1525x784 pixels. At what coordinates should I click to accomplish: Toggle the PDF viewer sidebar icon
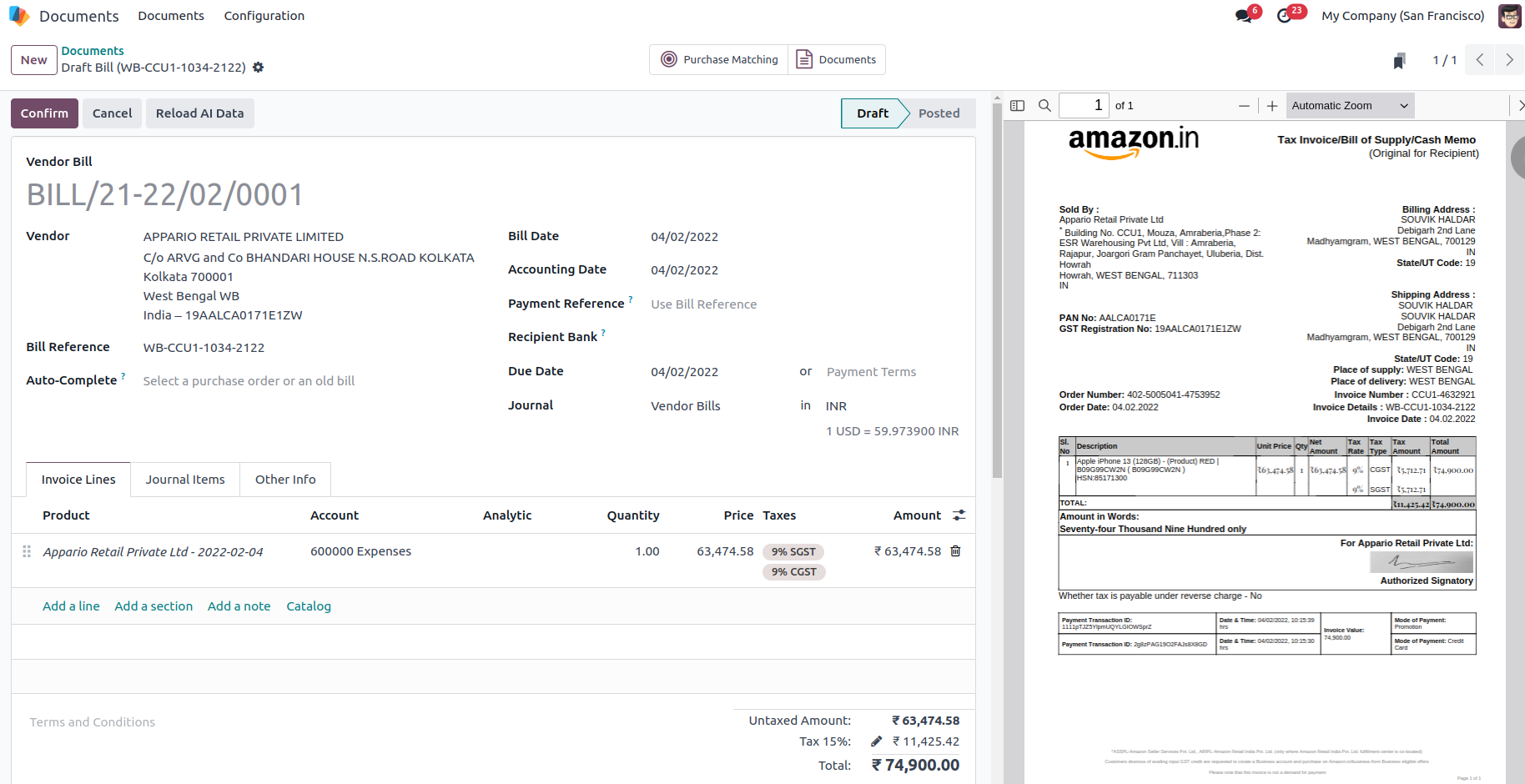[x=1017, y=106]
